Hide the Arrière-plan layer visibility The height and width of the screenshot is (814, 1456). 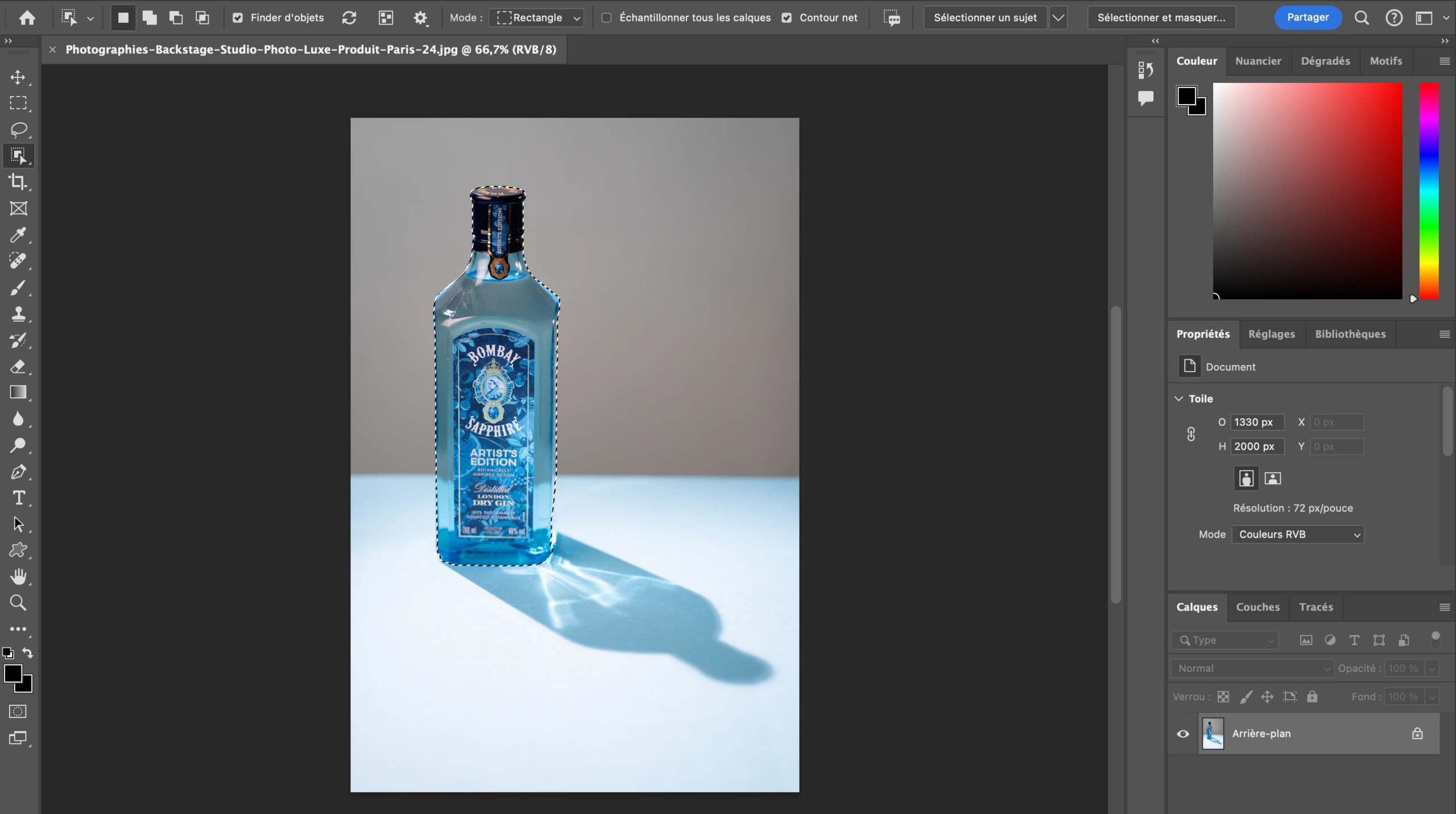pos(1183,733)
